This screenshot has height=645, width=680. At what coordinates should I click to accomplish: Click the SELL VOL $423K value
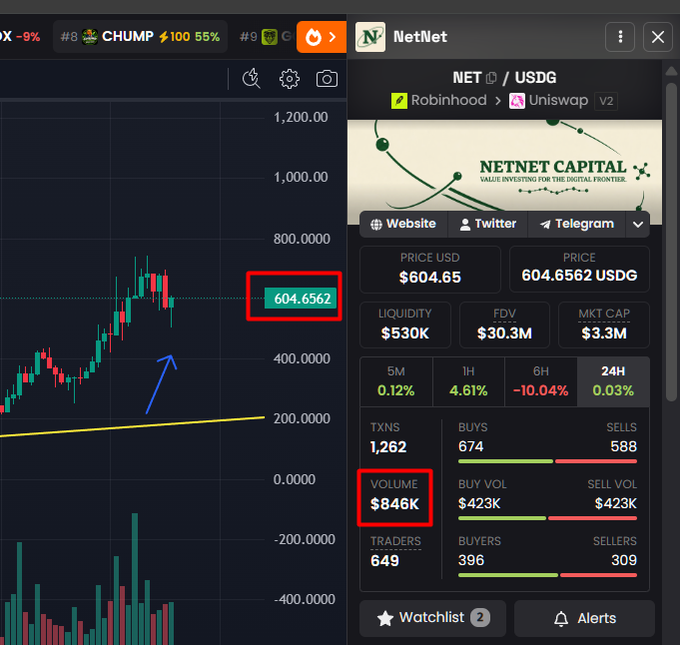pos(615,503)
